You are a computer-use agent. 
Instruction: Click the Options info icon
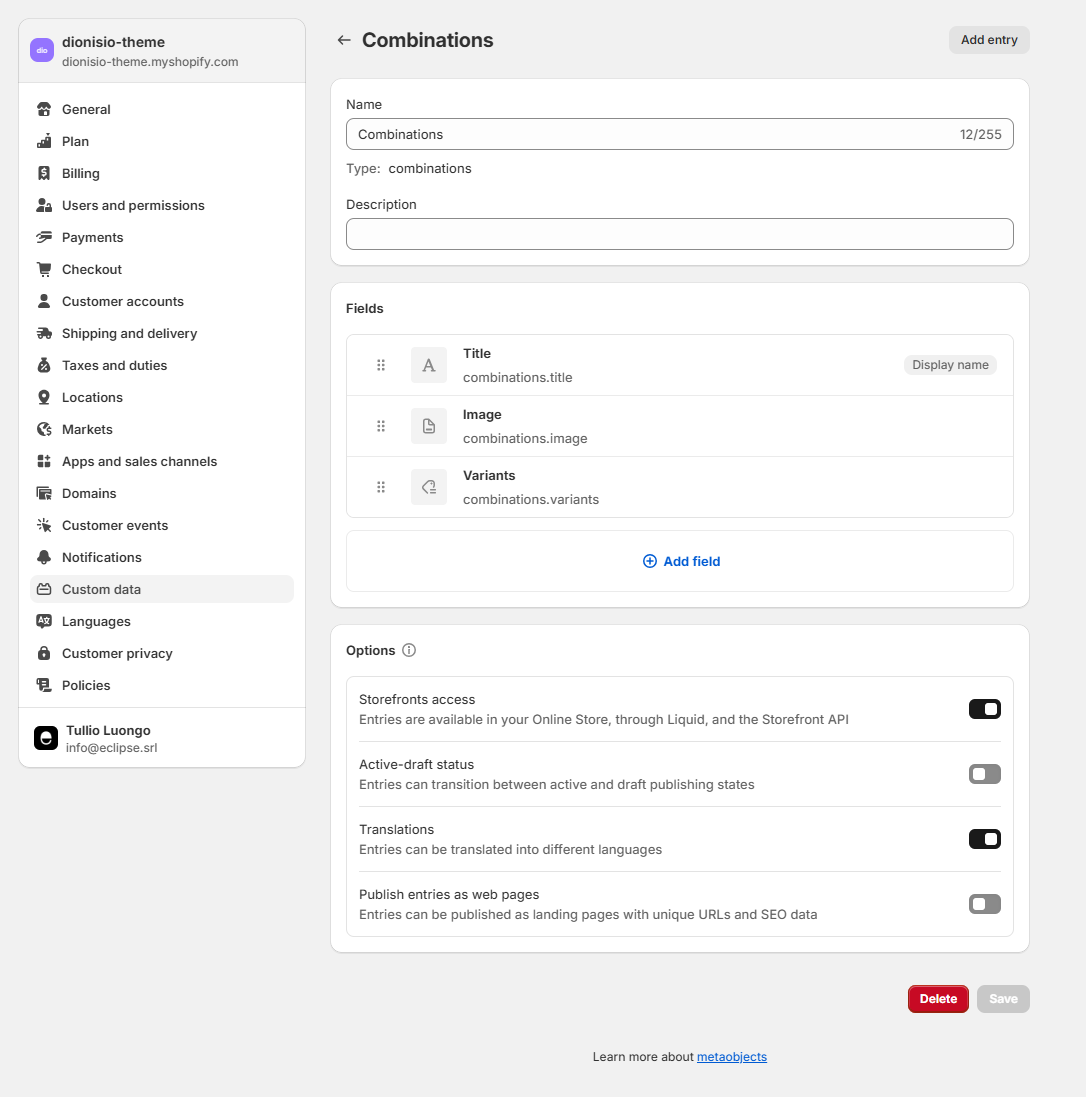point(409,650)
